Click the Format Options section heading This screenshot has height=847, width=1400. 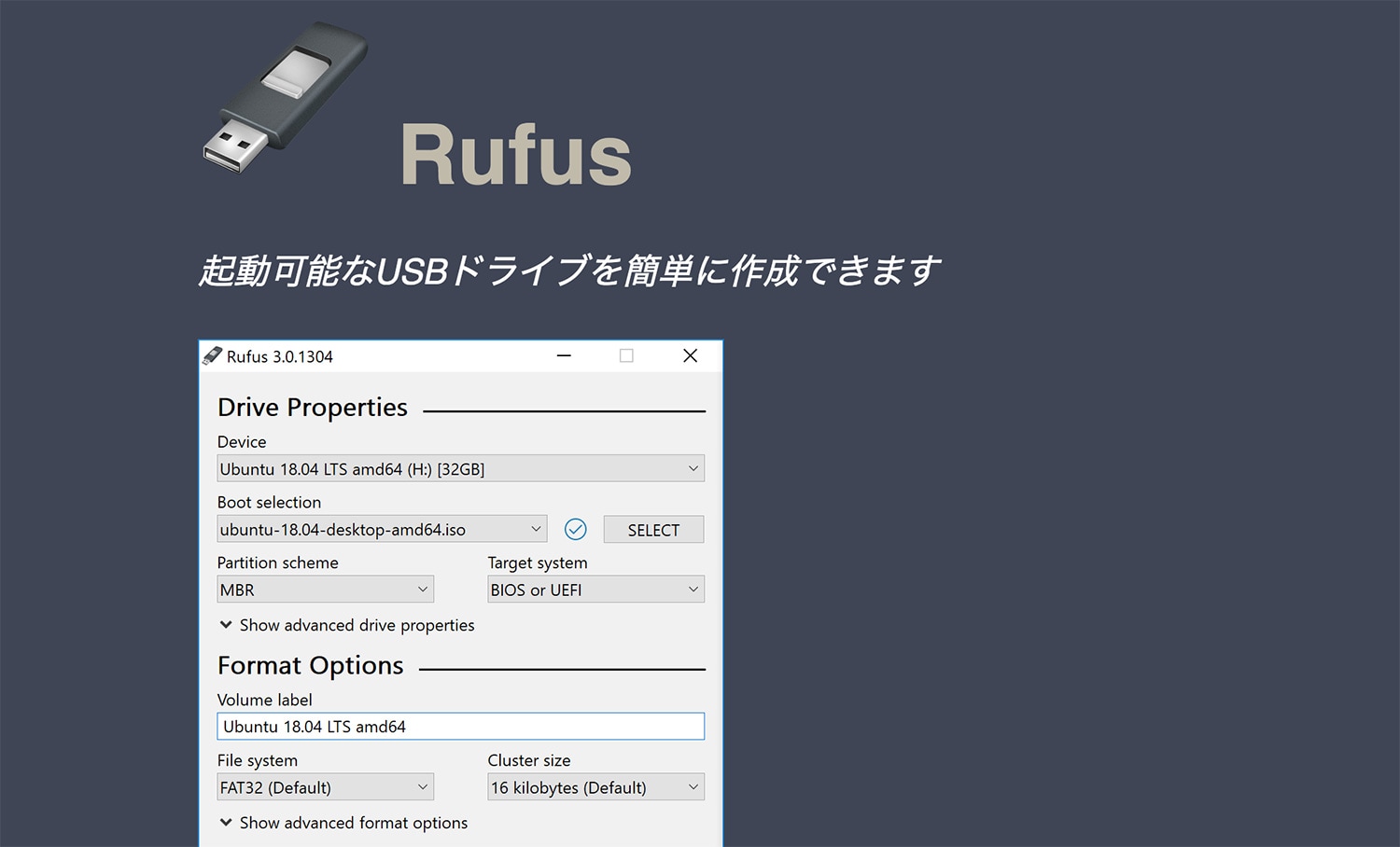(311, 666)
